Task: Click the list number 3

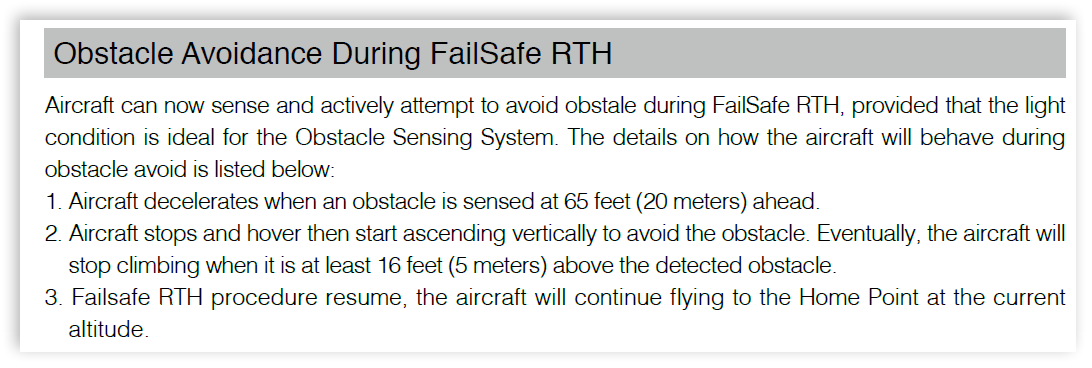Action: [x=53, y=298]
